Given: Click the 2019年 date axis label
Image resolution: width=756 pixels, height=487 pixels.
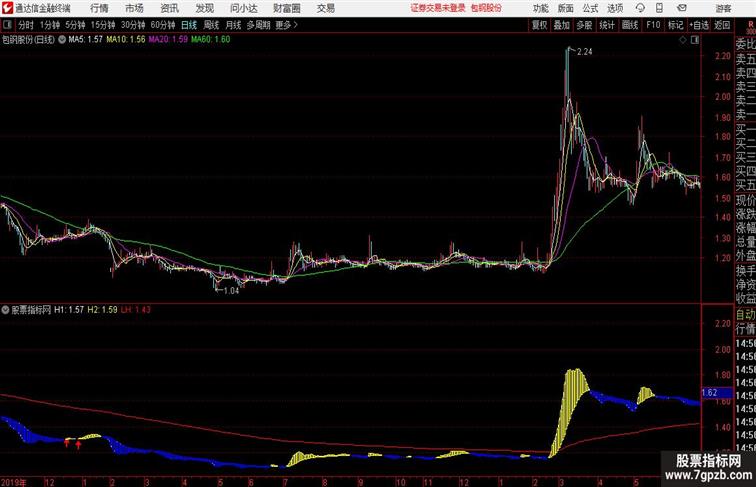Looking at the screenshot, I should 14,482.
